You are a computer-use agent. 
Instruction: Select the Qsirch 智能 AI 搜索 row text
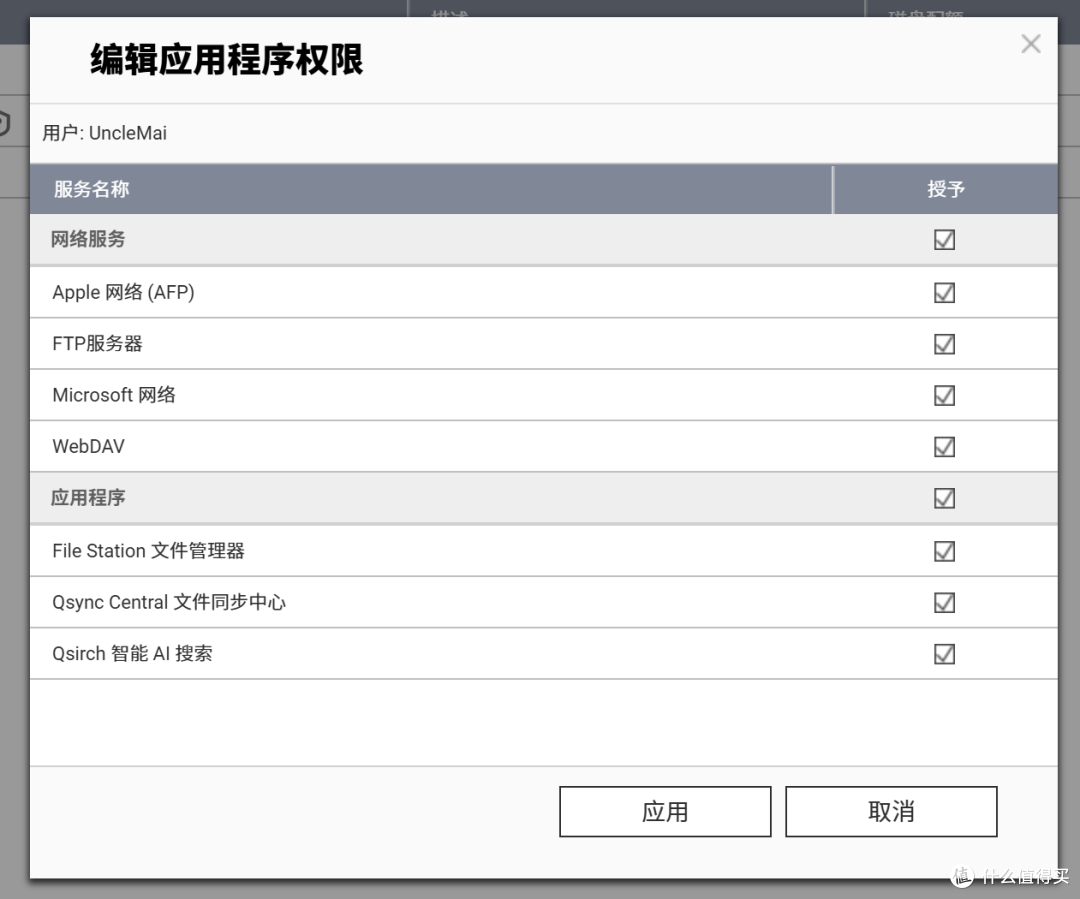pos(132,653)
